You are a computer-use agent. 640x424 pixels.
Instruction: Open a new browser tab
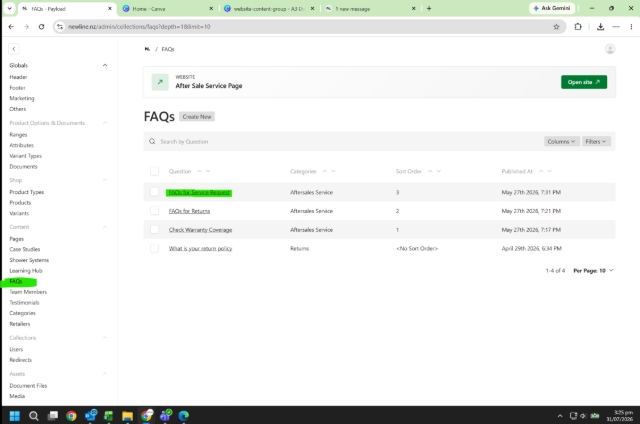coord(429,9)
